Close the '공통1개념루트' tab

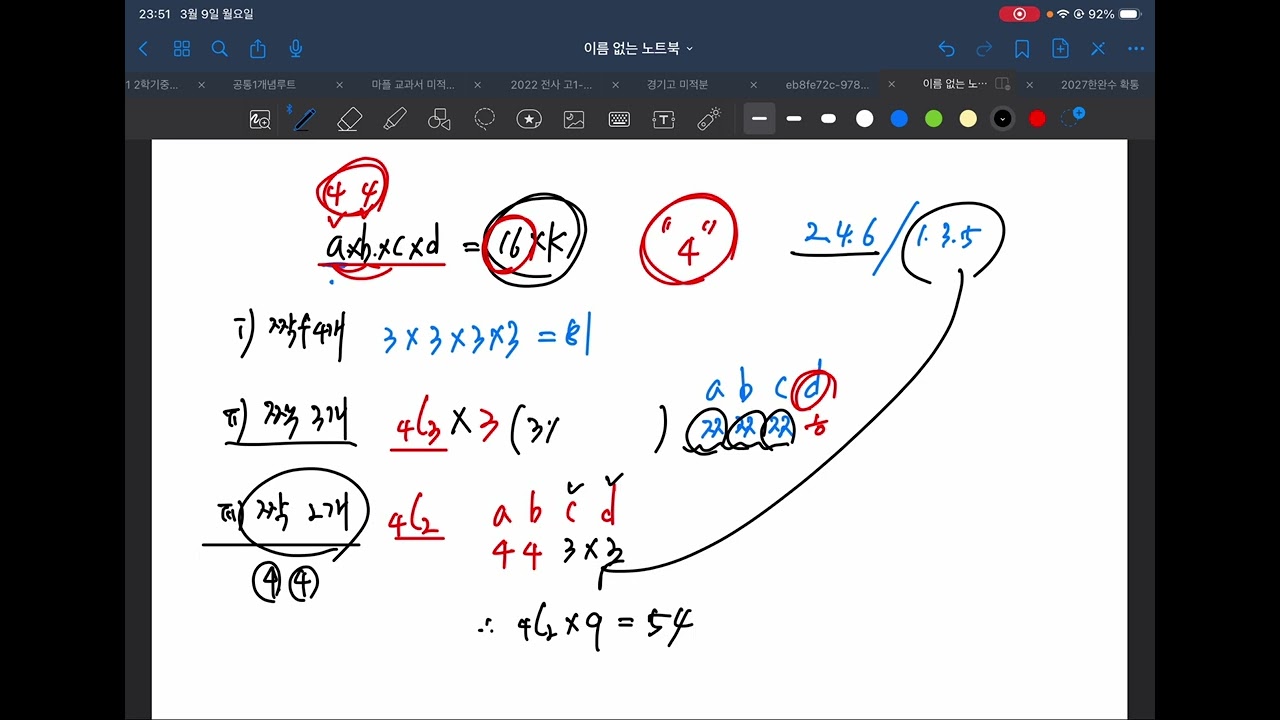(339, 85)
